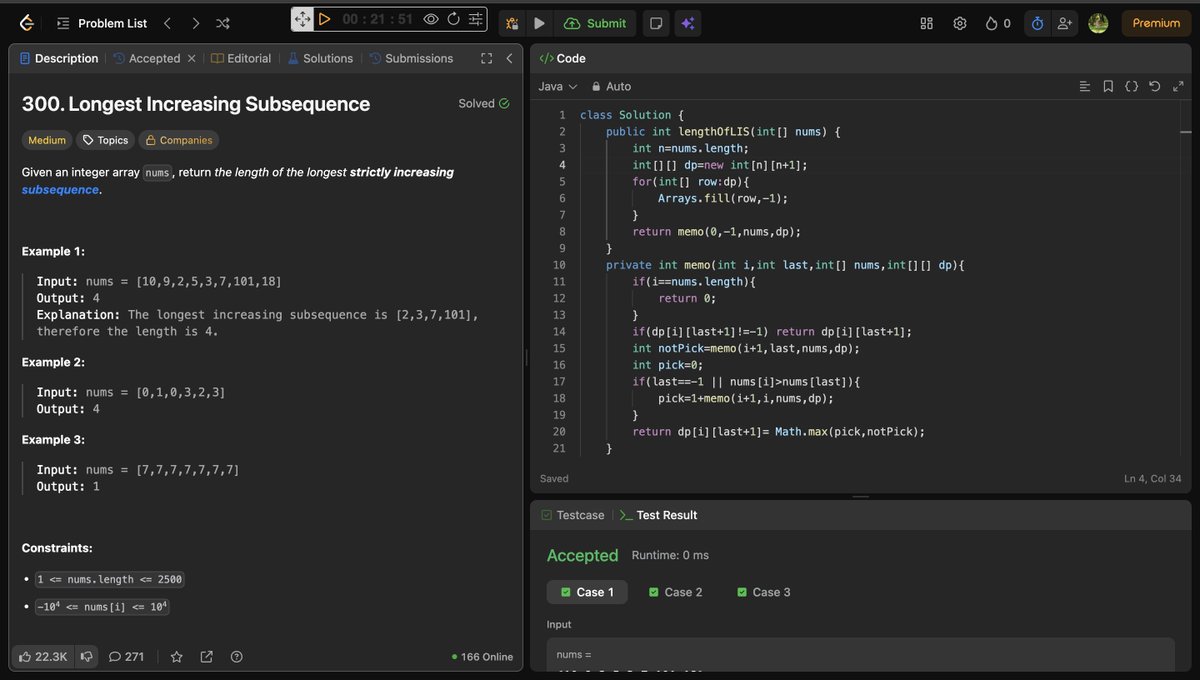Open the notes icon
Viewport: 1200px width, 680px height.
pos(656,23)
